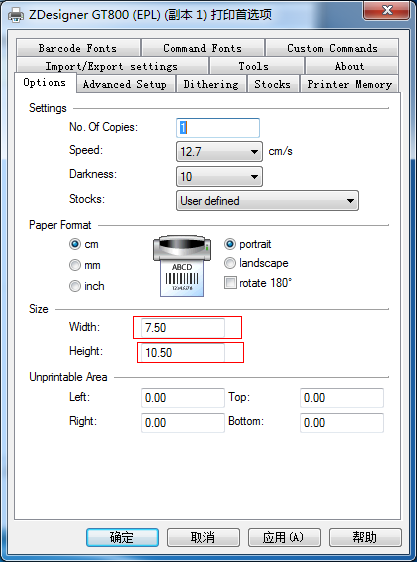Image resolution: width=417 pixels, height=562 pixels.
Task: Enable the rotate 180° checkbox
Action: coord(230,282)
